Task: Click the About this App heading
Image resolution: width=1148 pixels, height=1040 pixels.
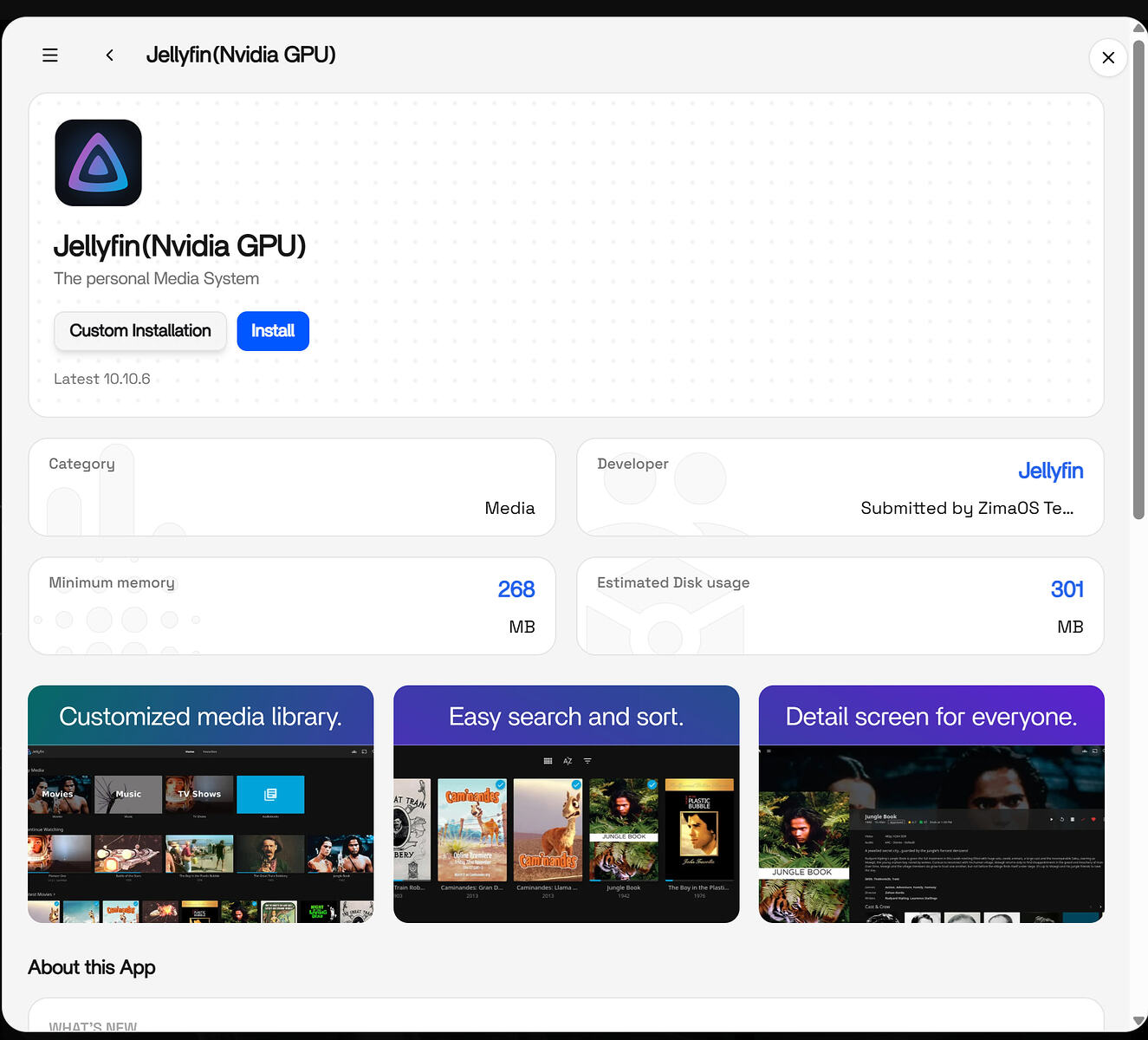Action: [92, 967]
